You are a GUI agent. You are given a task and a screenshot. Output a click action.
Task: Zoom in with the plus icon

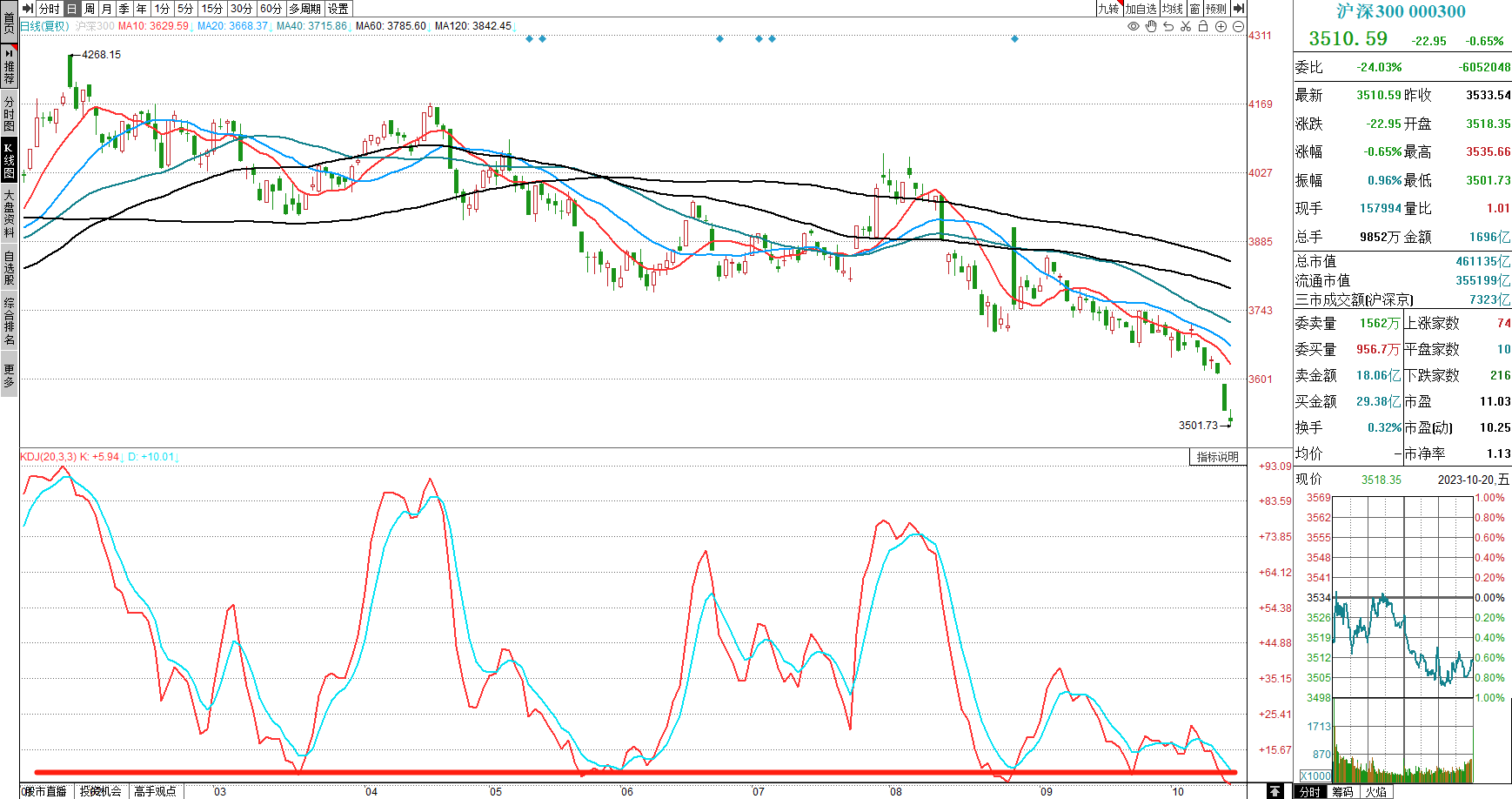coord(1221,26)
